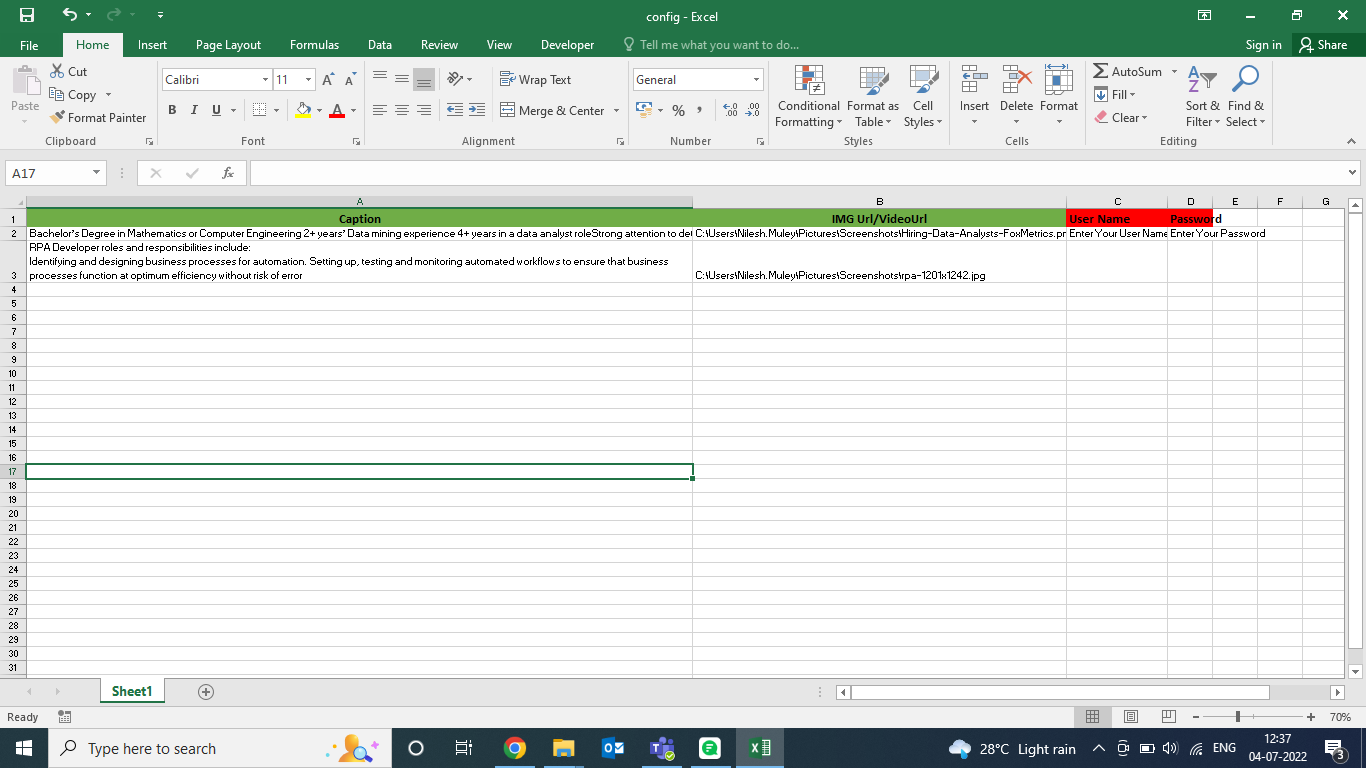Select the Merge & Center icon

507,111
